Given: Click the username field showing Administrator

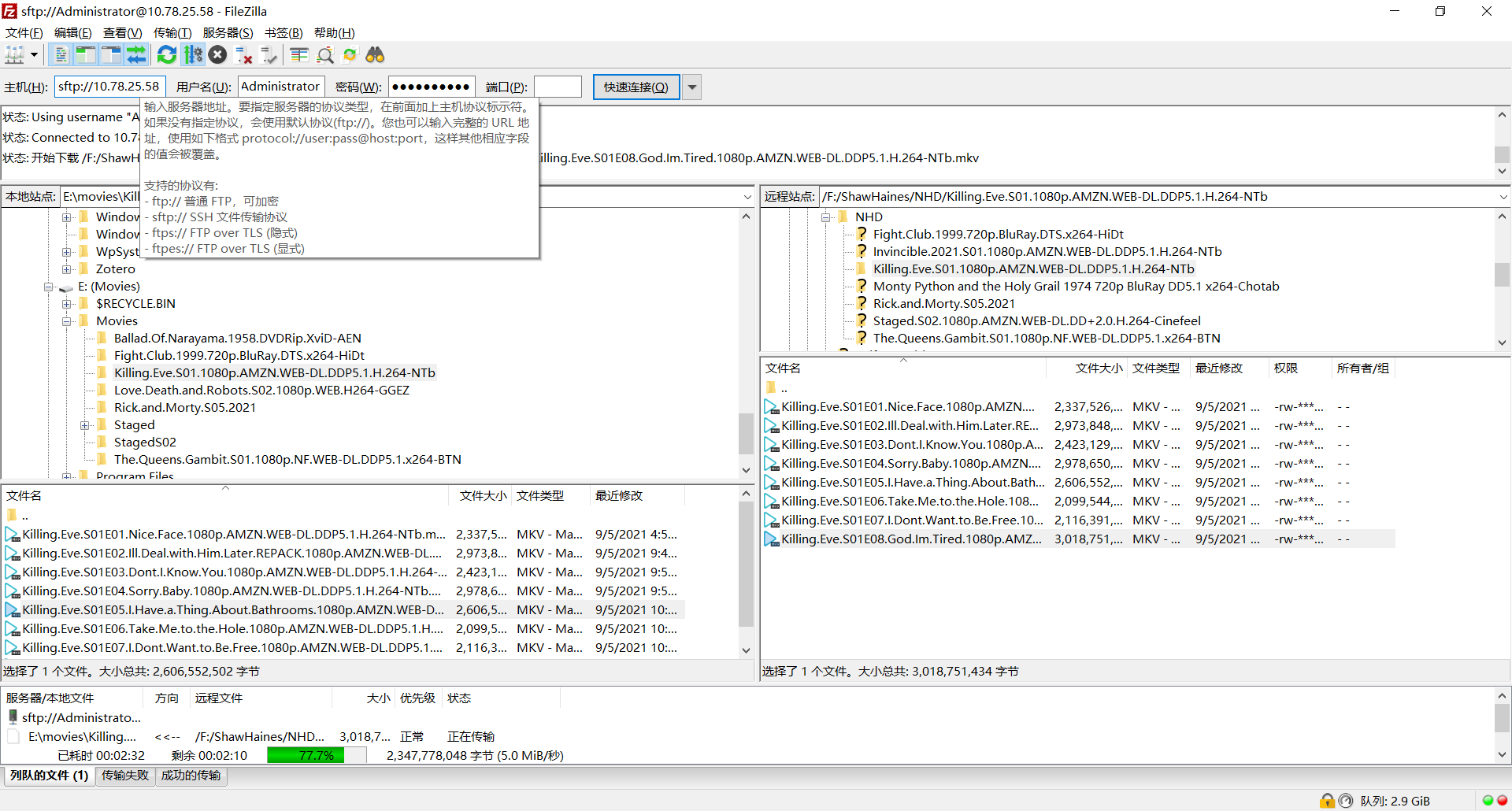Looking at the screenshot, I should (x=281, y=87).
